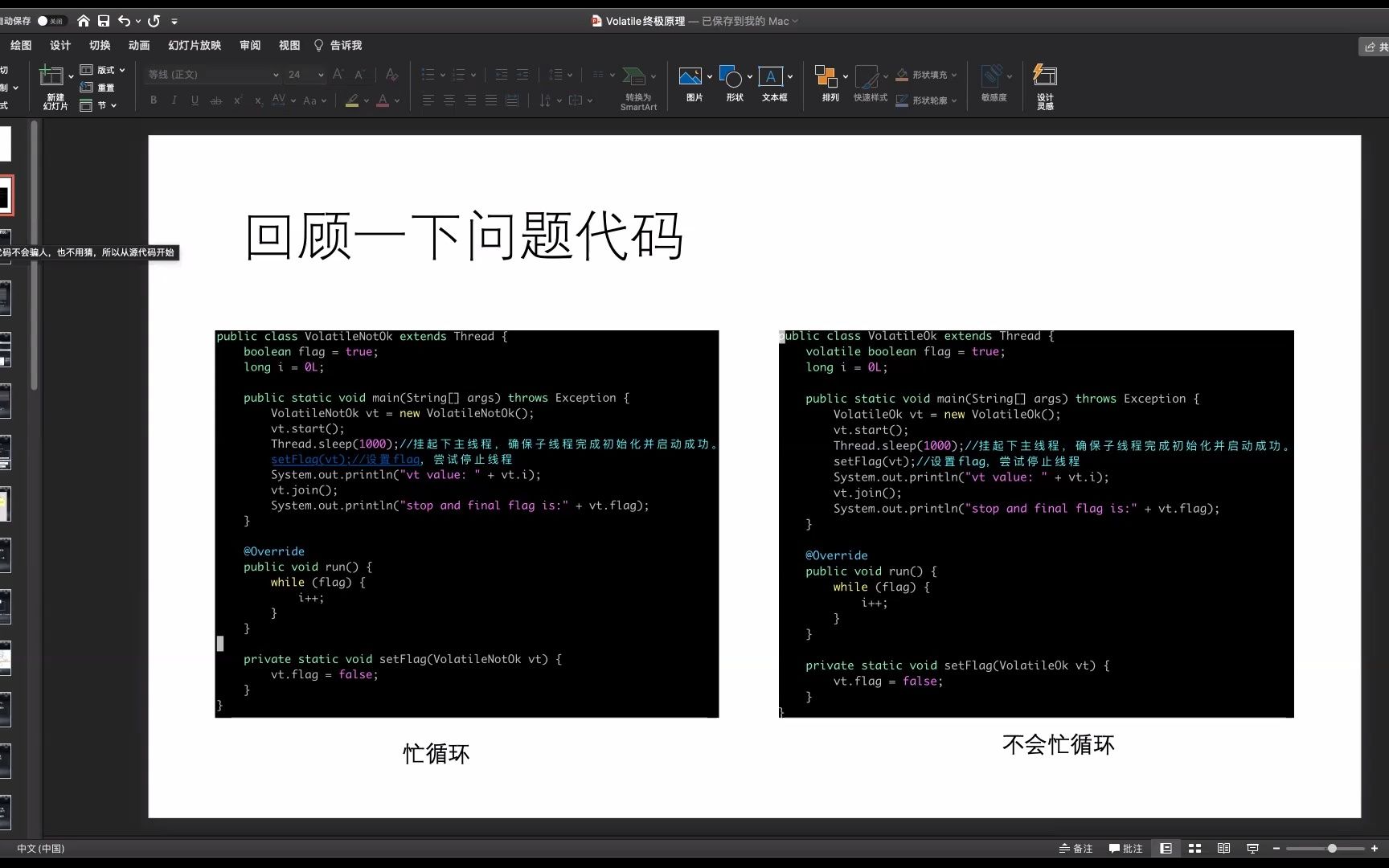Toggle bold formatting
This screenshot has height=868, width=1389.
pos(154,100)
